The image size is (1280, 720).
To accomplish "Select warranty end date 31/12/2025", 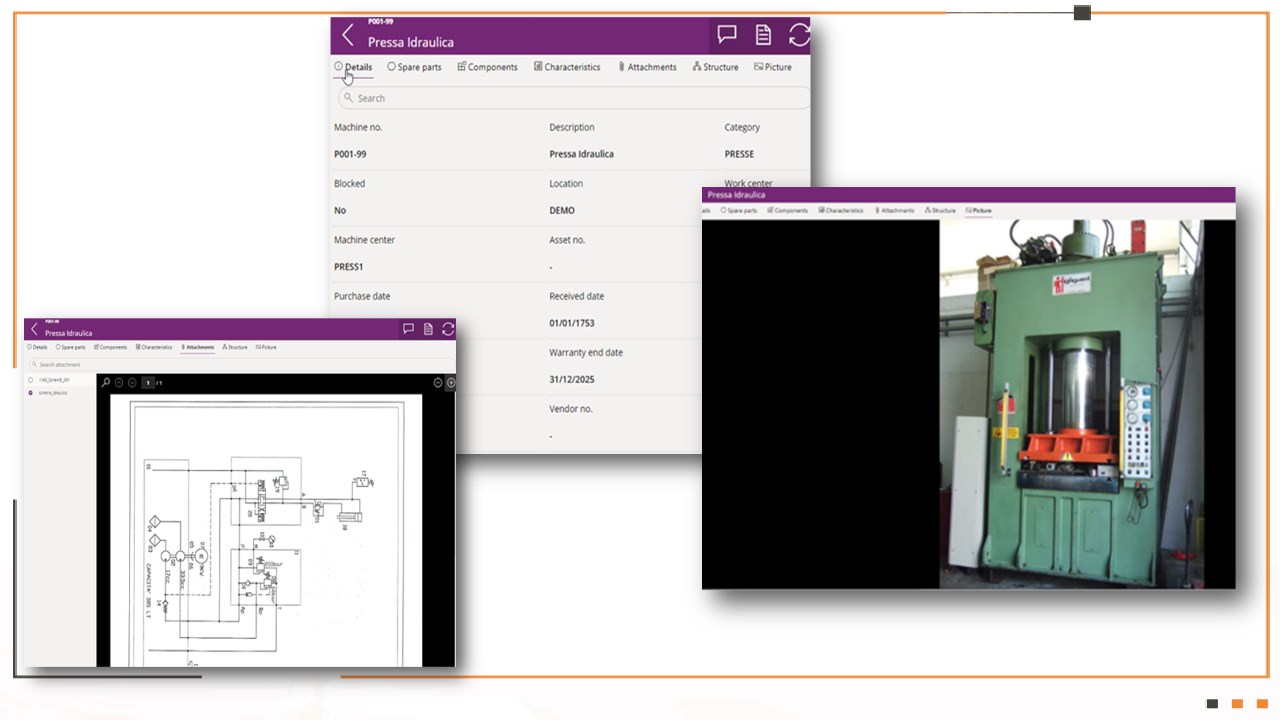I will pyautogui.click(x=572, y=380).
